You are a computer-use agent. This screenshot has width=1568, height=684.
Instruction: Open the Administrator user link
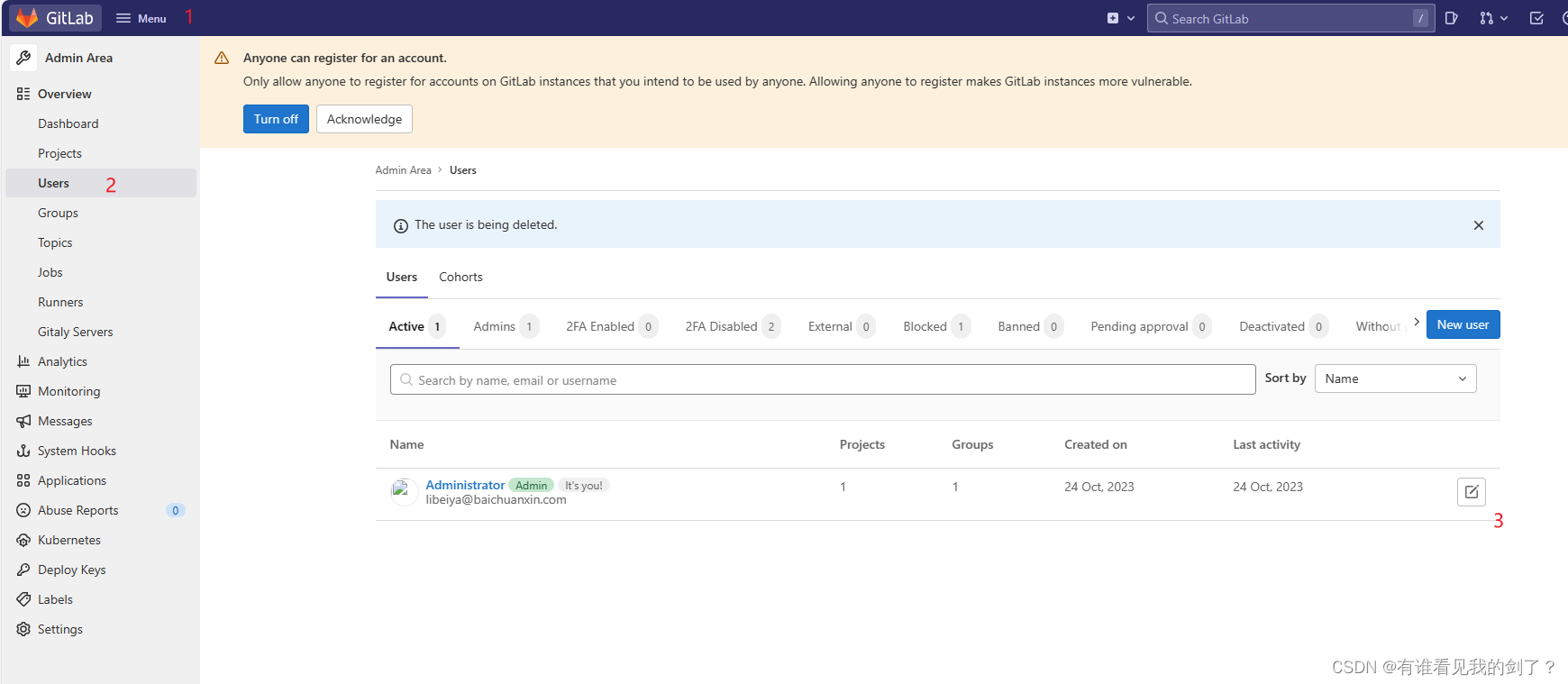465,485
